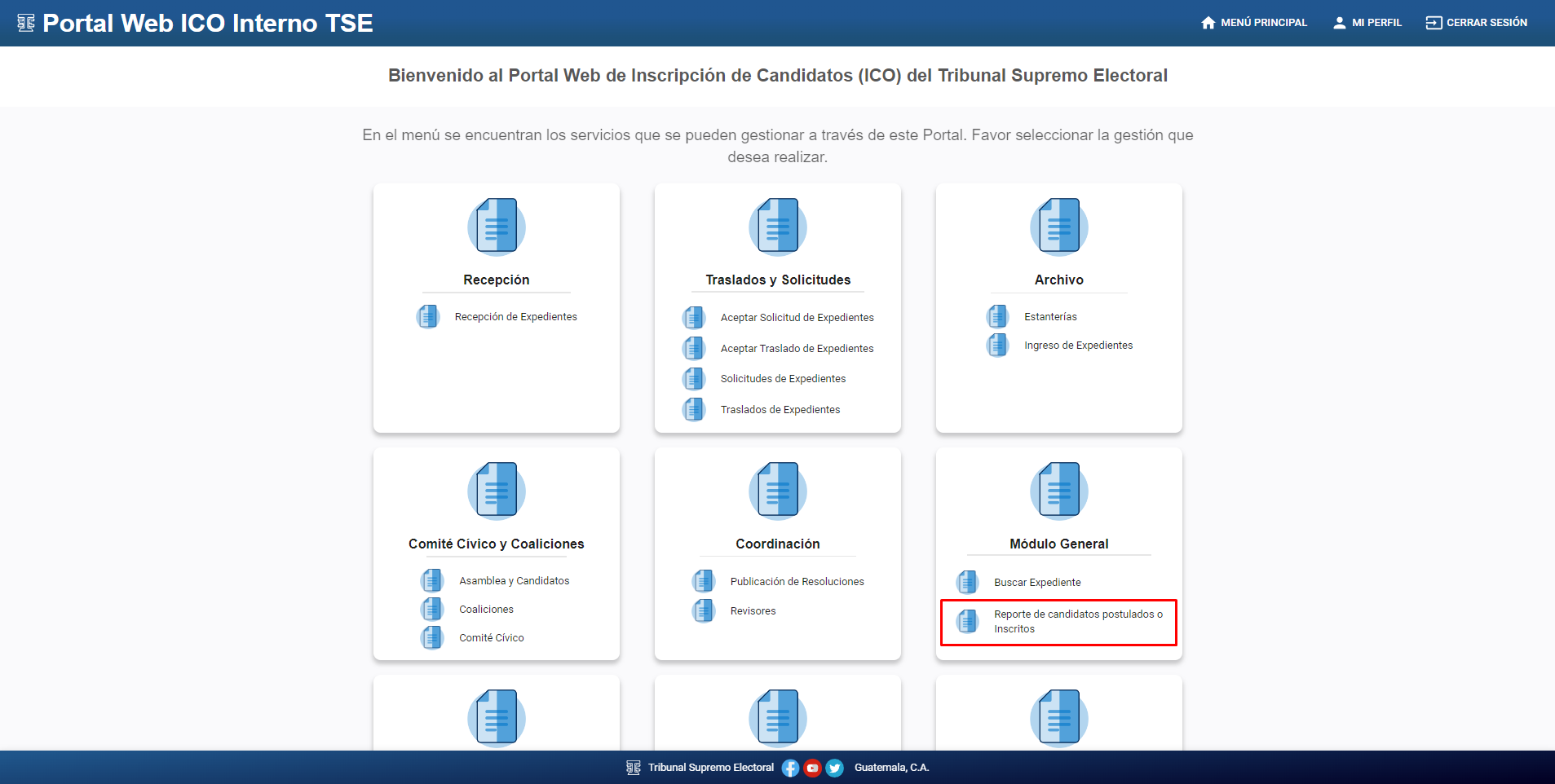The image size is (1555, 784).
Task: Open Asamblea y Candidatos
Action: tap(514, 580)
